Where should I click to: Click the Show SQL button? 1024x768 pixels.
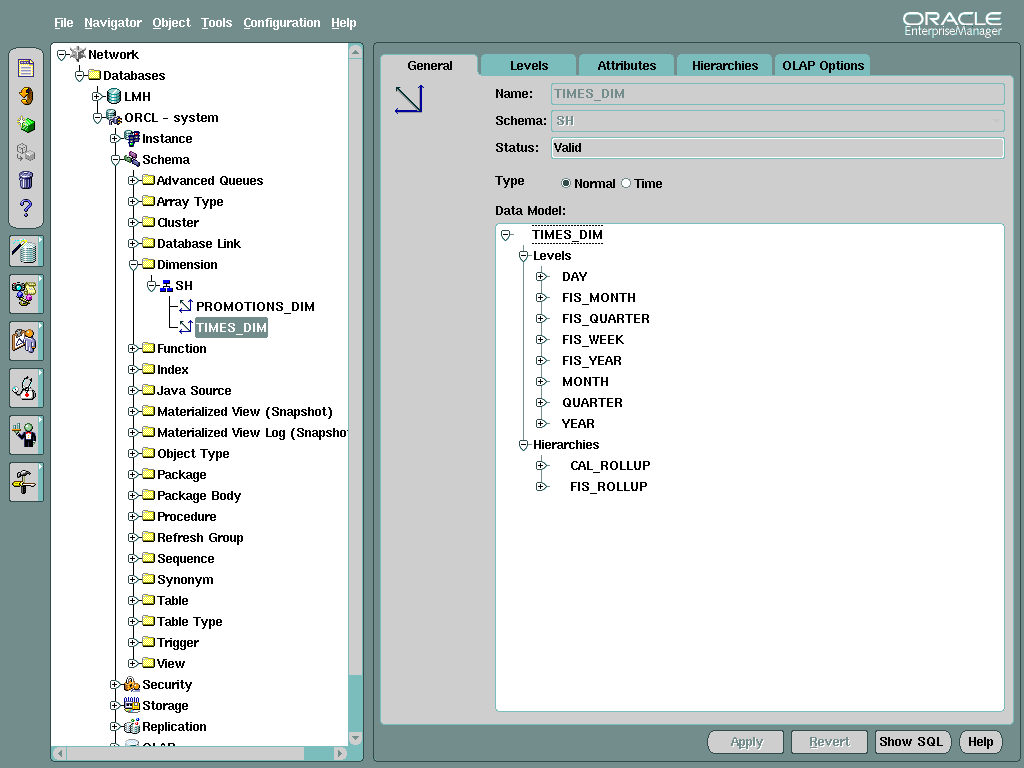click(x=910, y=742)
